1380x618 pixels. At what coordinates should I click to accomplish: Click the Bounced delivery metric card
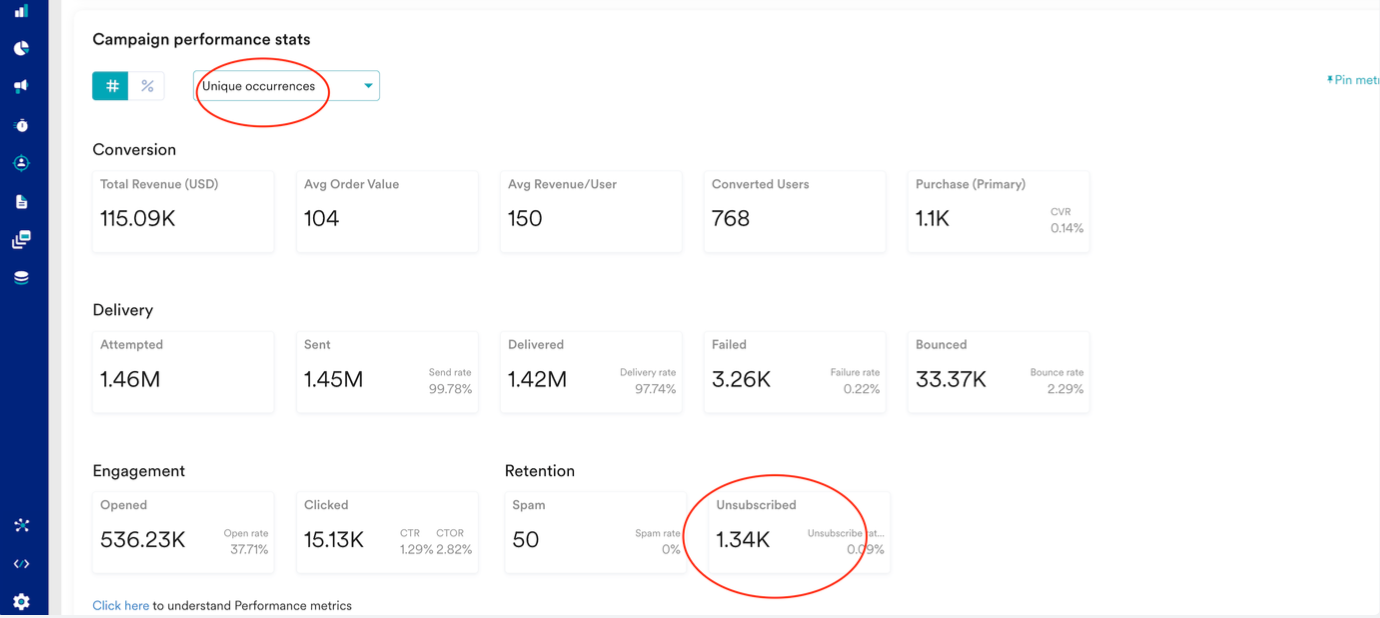click(998, 372)
